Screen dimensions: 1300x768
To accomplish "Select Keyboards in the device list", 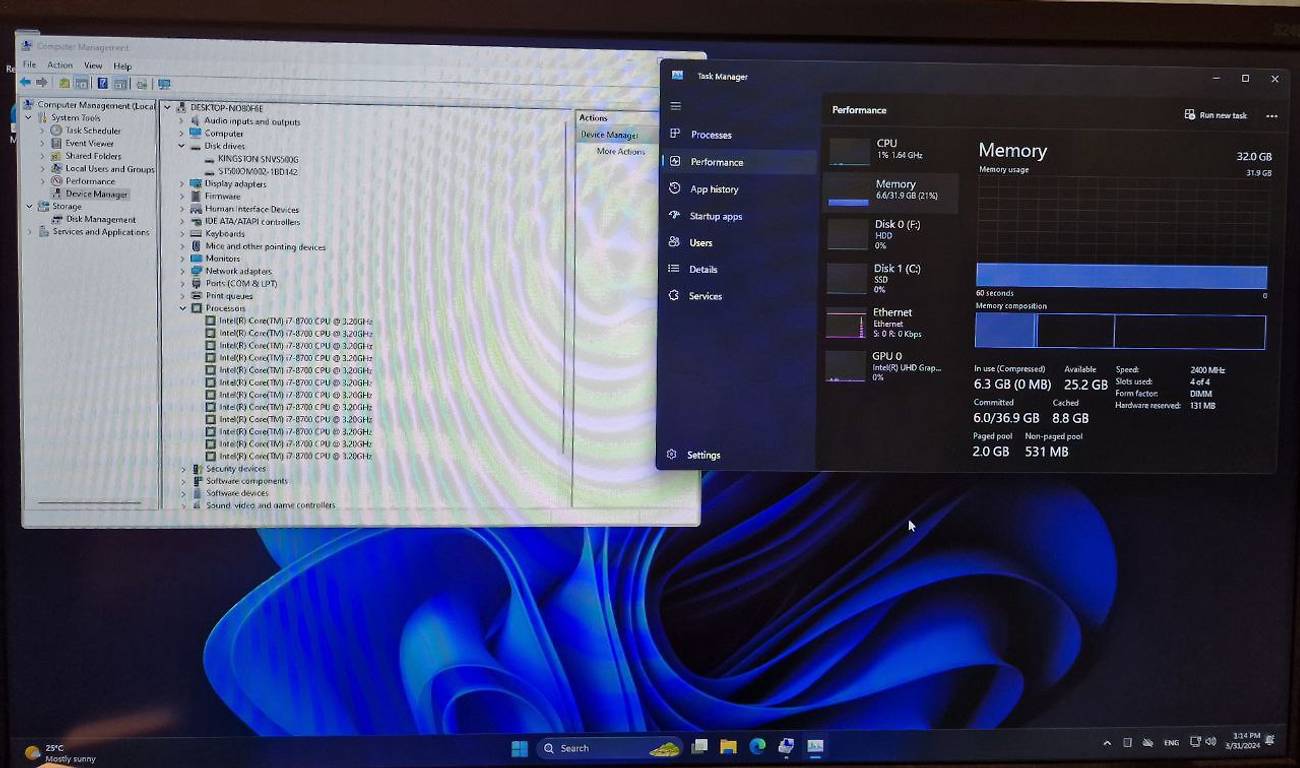I will [225, 234].
